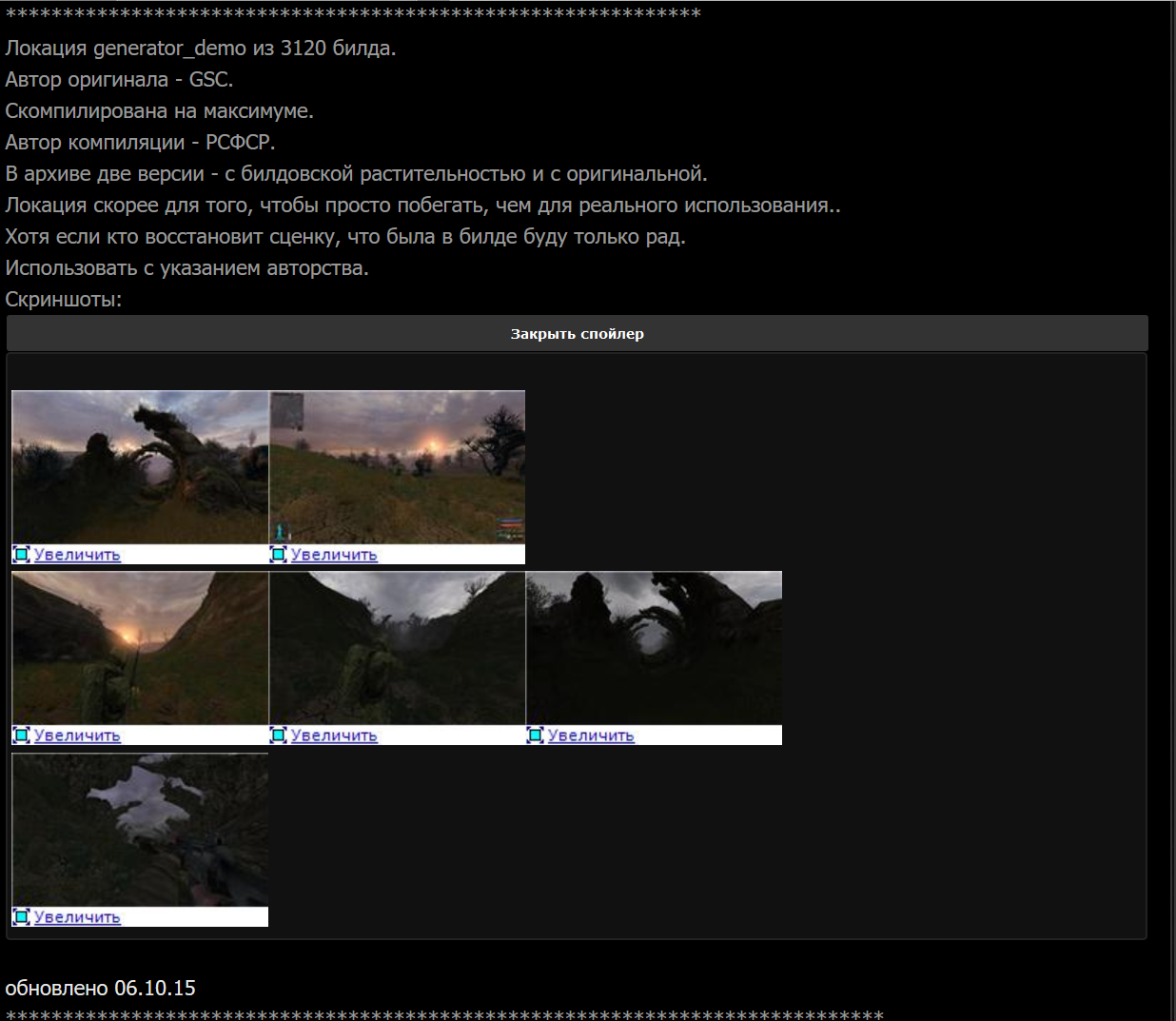Screen dimensions: 1176x1021
Task: Click 'Увеличить' link under sunset tree arch screenshot
Action: point(77,555)
